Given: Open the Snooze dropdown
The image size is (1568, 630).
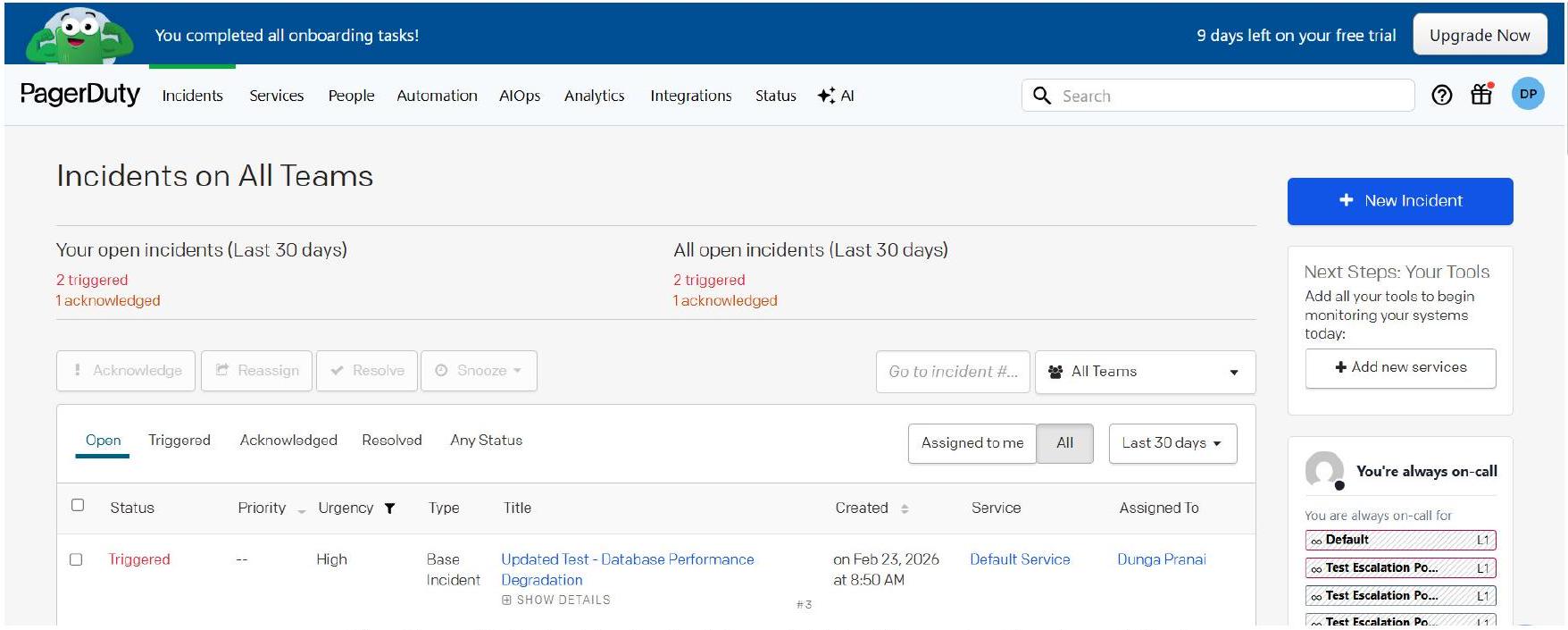Looking at the screenshot, I should point(479,371).
